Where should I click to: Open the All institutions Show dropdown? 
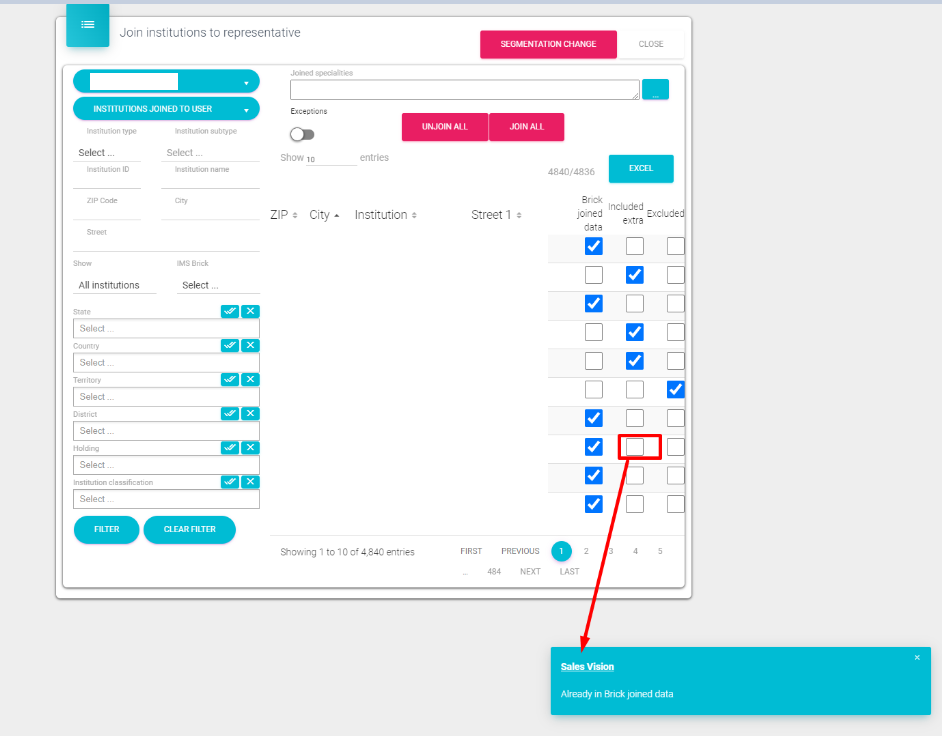point(116,285)
